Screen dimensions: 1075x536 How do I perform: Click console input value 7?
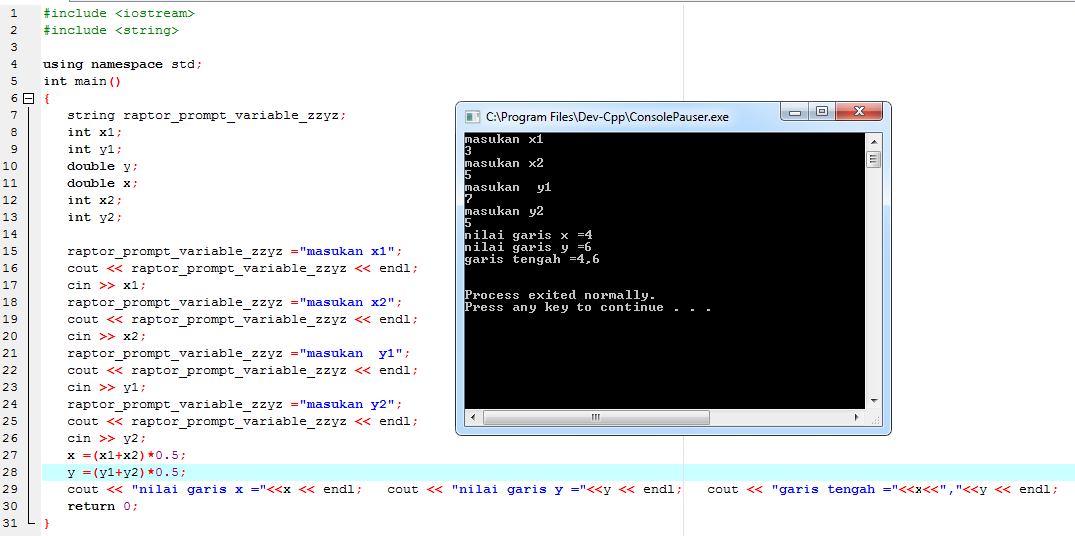tap(468, 199)
